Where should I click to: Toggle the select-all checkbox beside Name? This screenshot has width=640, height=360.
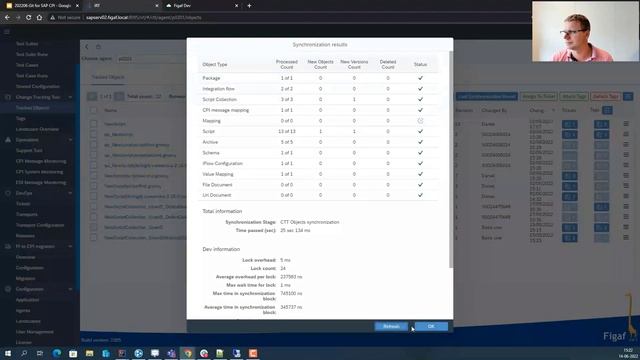pyautogui.click(x=93, y=110)
